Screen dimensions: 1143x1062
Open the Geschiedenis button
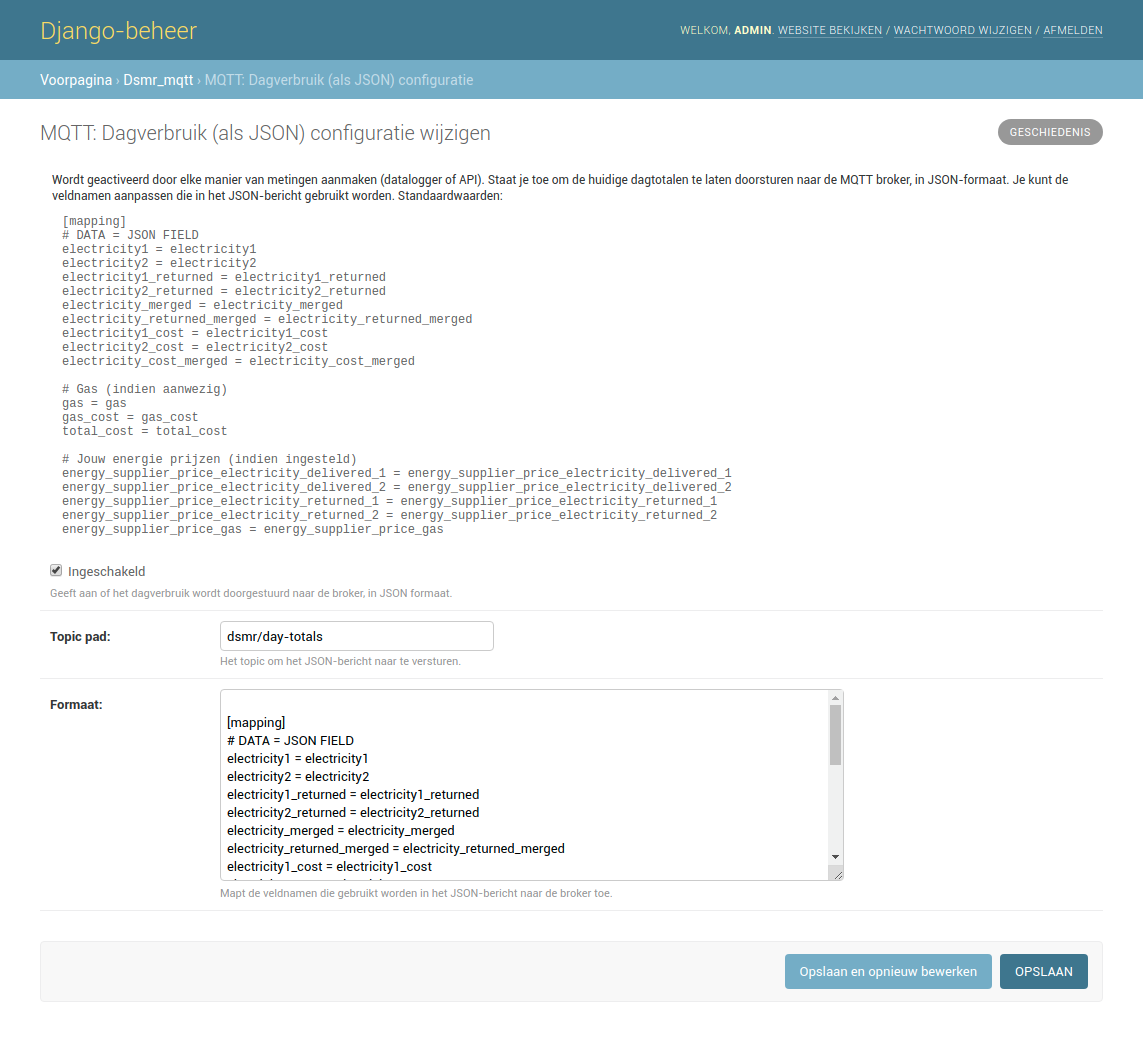[1050, 132]
